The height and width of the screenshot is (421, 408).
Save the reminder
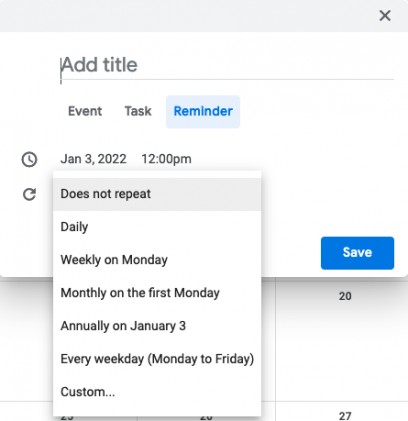click(x=357, y=253)
